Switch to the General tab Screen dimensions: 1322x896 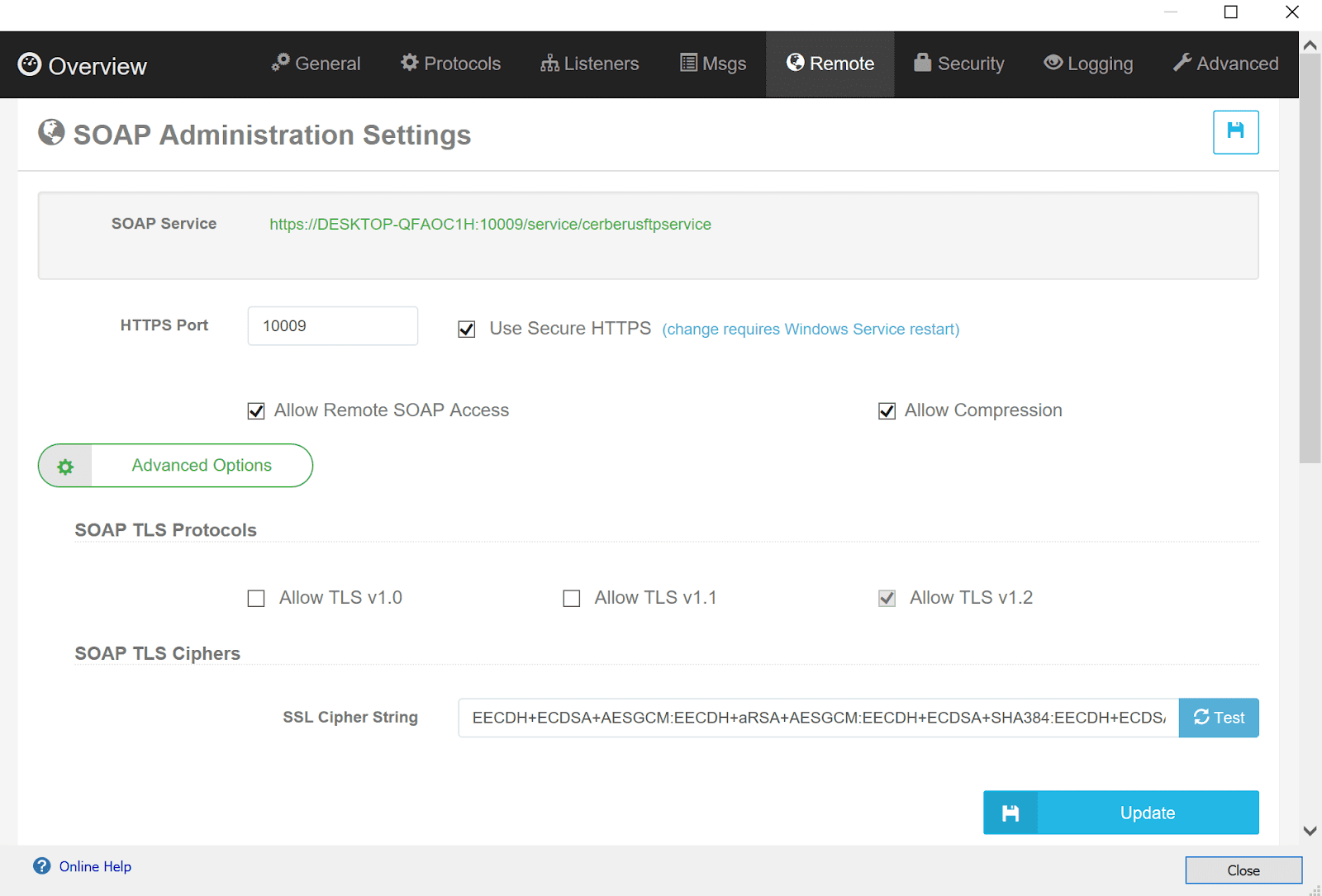[x=315, y=63]
